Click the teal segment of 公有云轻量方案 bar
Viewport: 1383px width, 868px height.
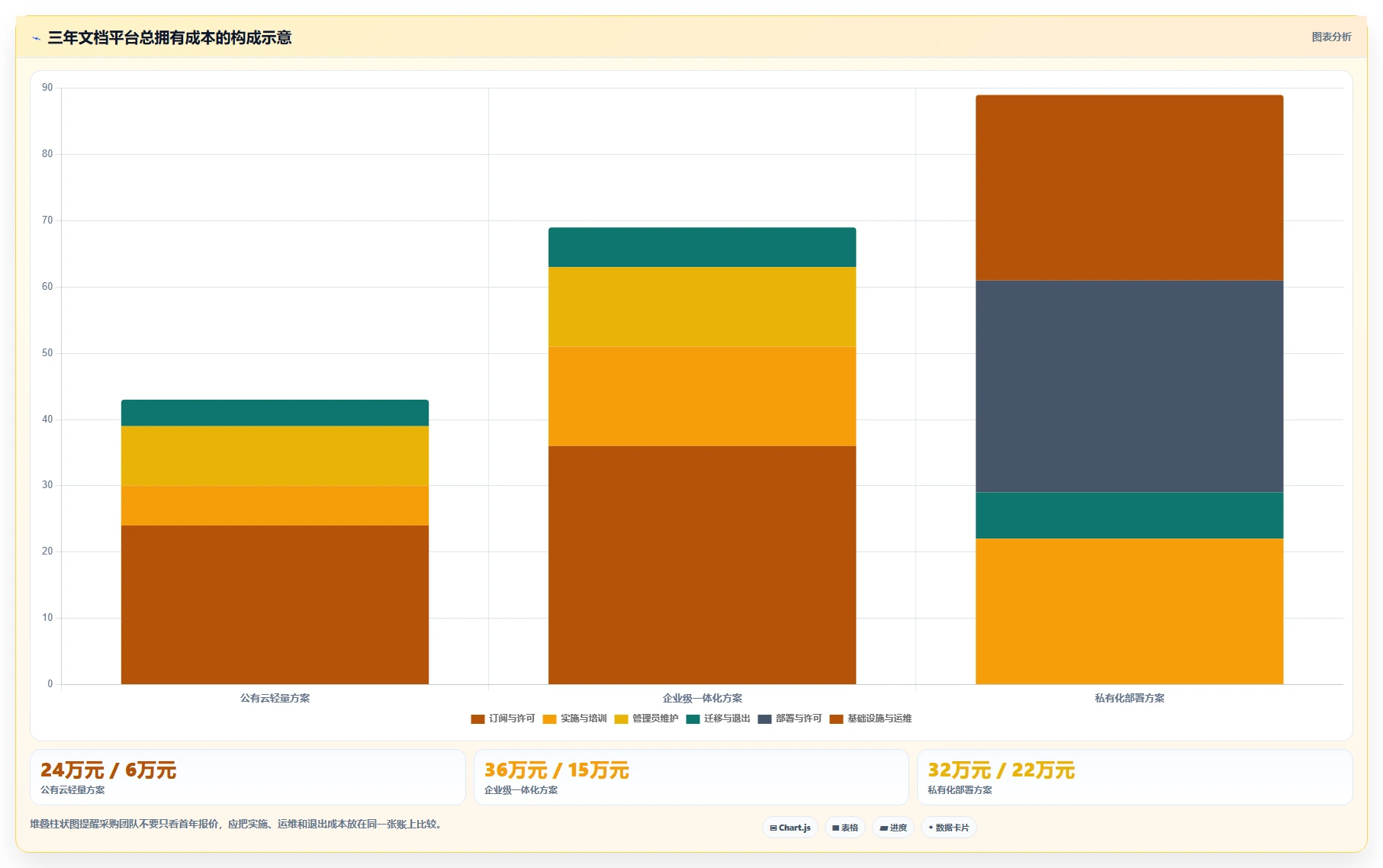pos(275,413)
